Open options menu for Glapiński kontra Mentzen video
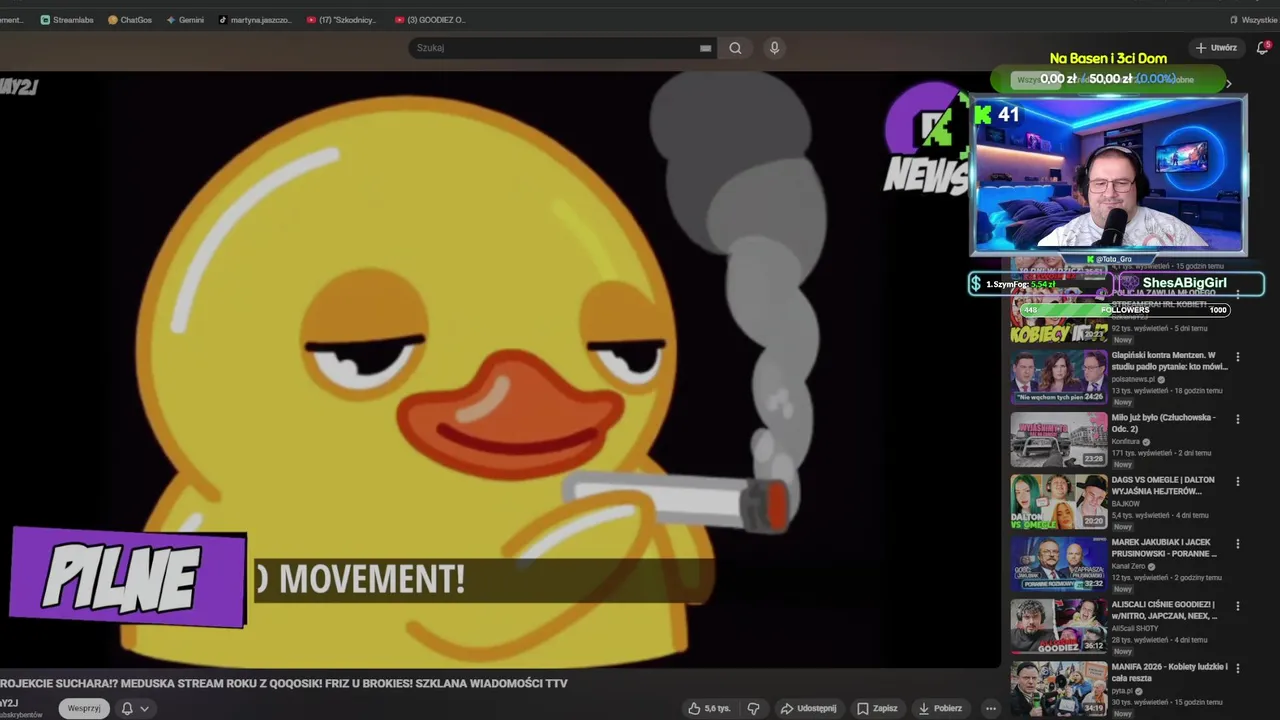 click(x=1238, y=357)
